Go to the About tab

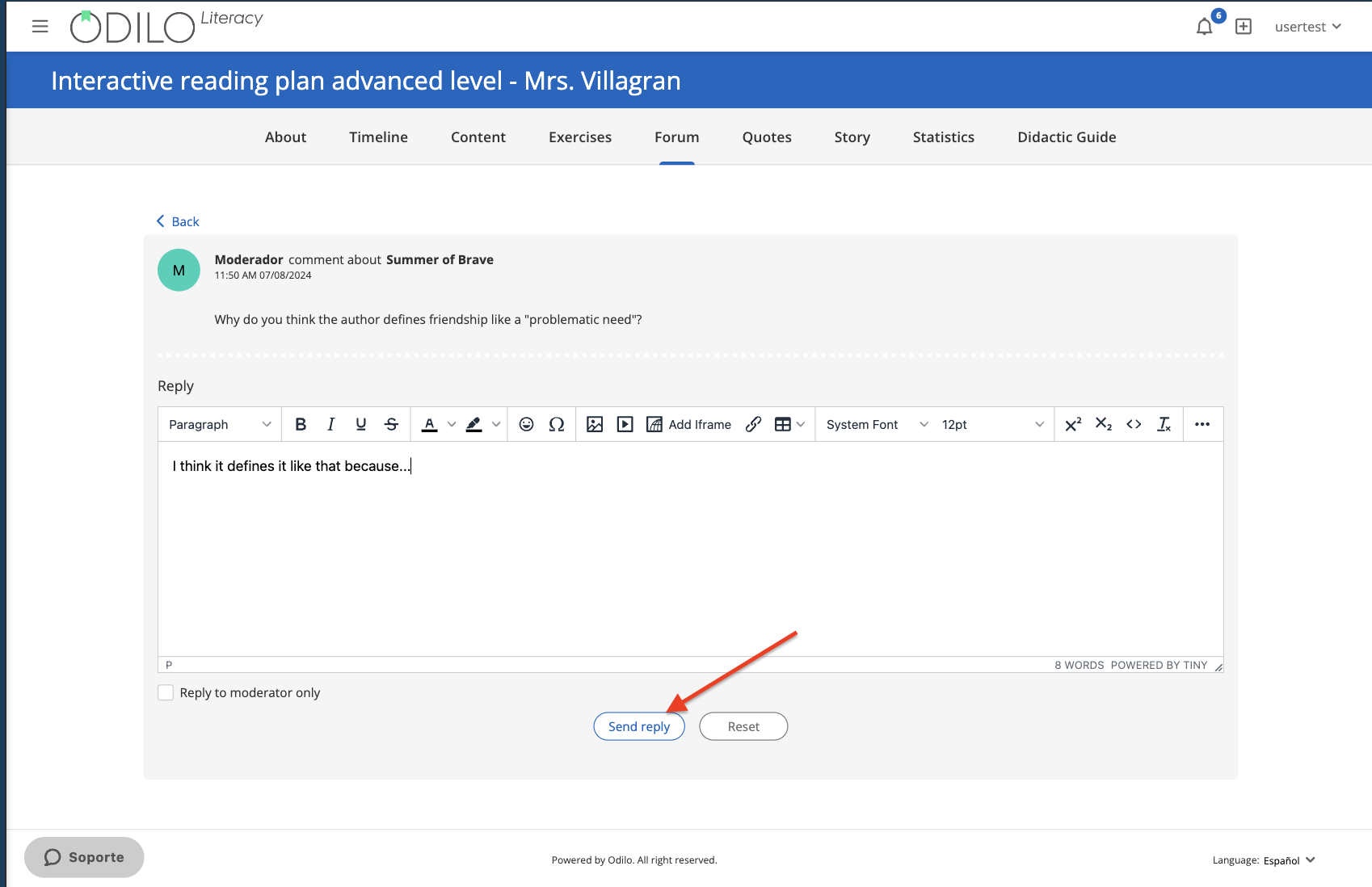pos(285,137)
